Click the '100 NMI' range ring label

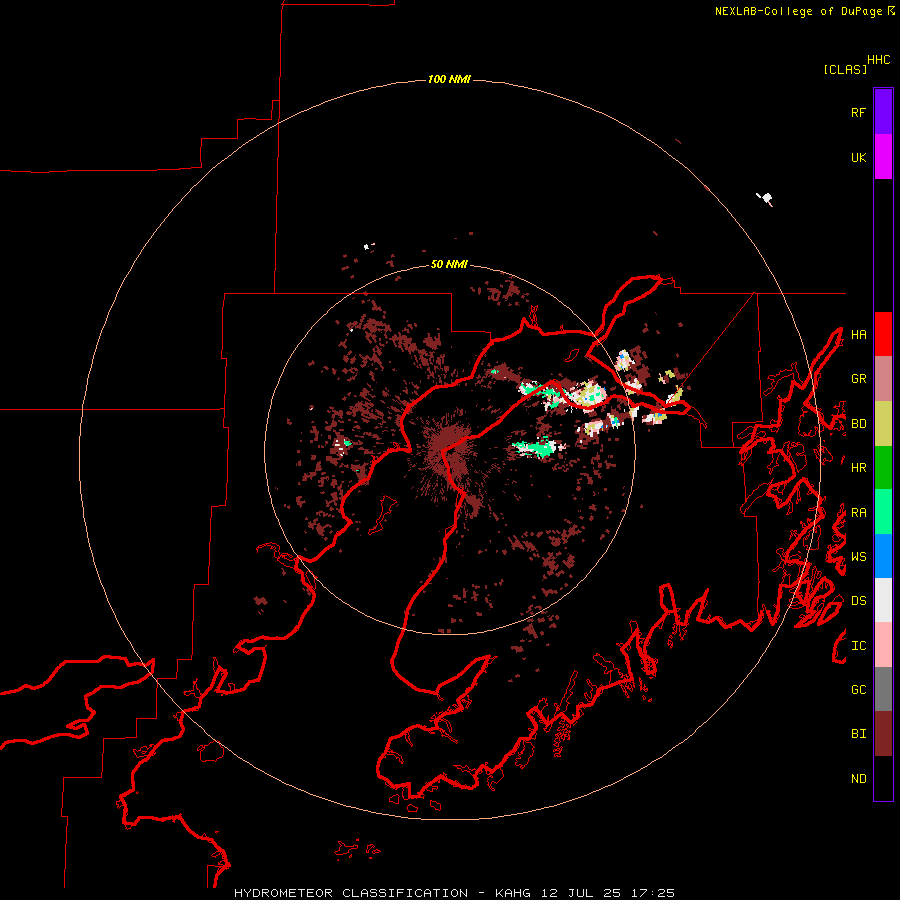pyautogui.click(x=449, y=79)
